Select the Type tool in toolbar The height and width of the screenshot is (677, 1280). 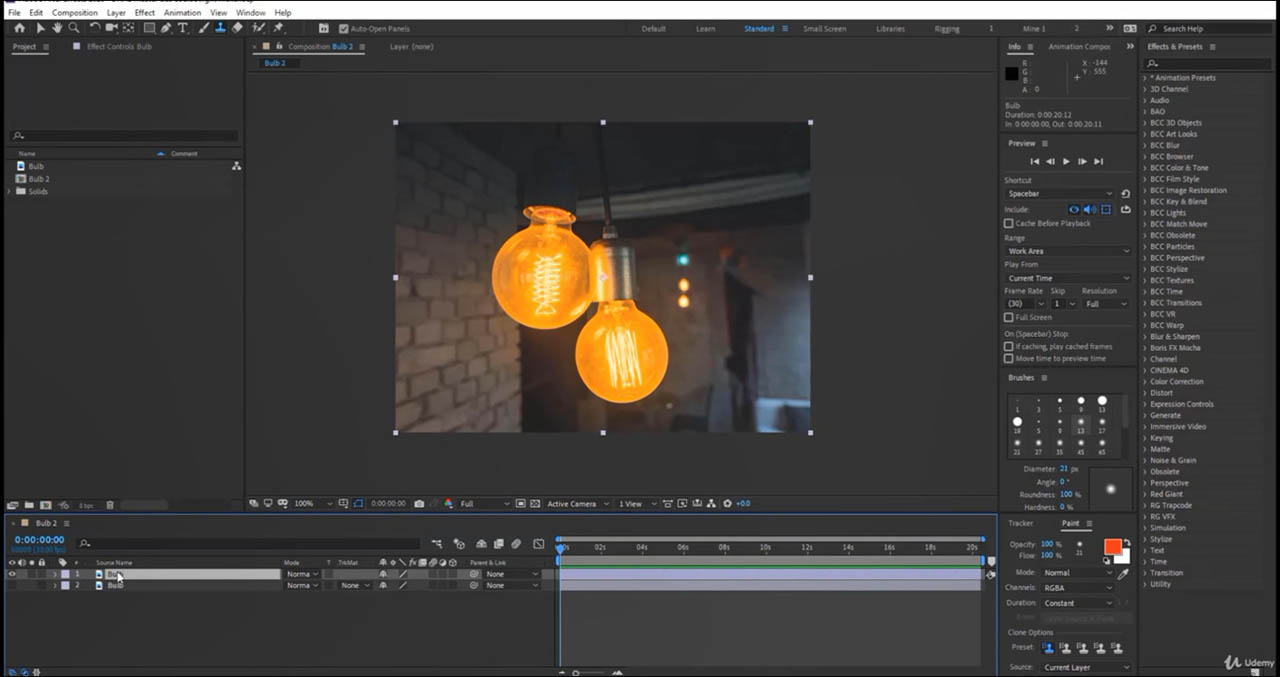click(183, 28)
